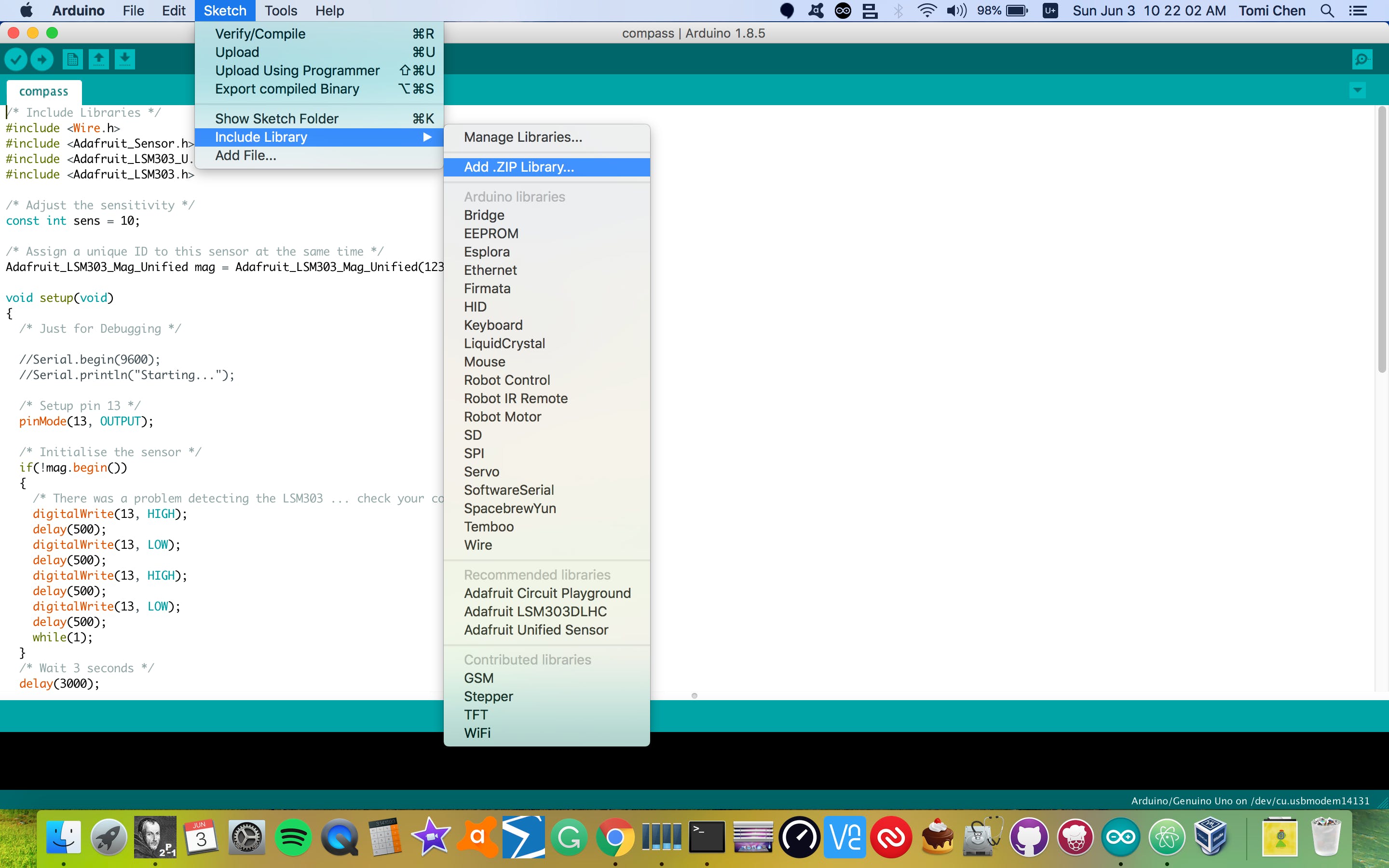Select the Wire library from the list
This screenshot has width=1389, height=868.
click(478, 544)
